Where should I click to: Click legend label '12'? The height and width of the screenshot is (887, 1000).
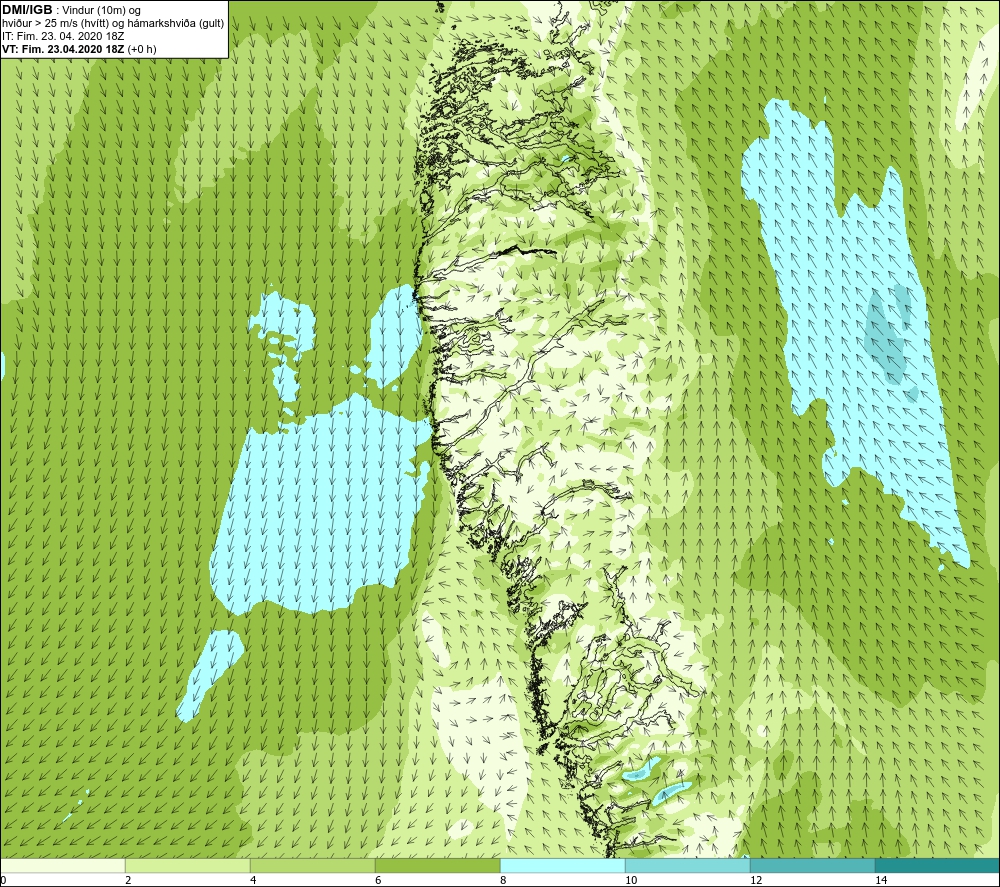(756, 880)
